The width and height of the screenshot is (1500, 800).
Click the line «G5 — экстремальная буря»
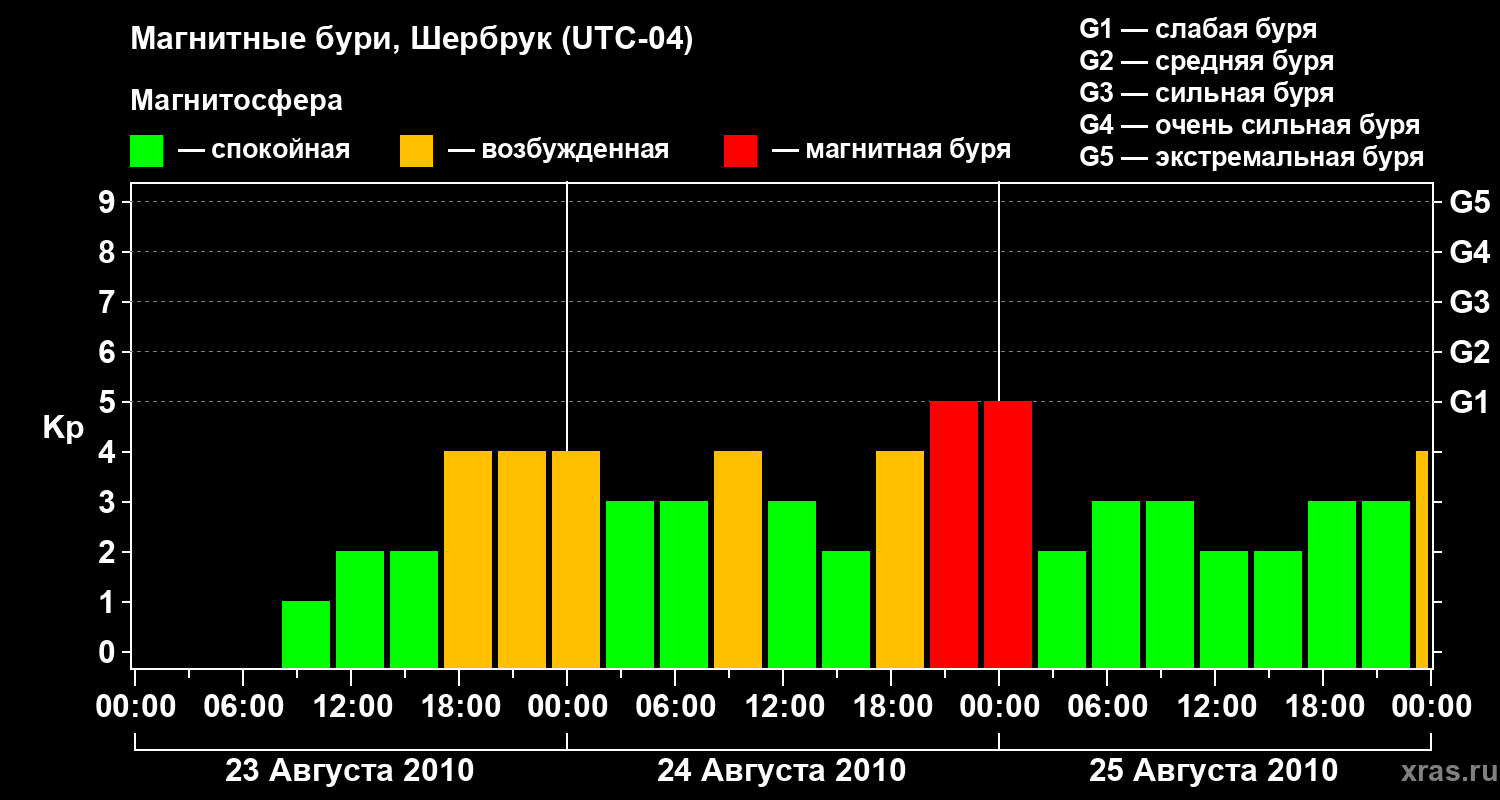point(1251,157)
